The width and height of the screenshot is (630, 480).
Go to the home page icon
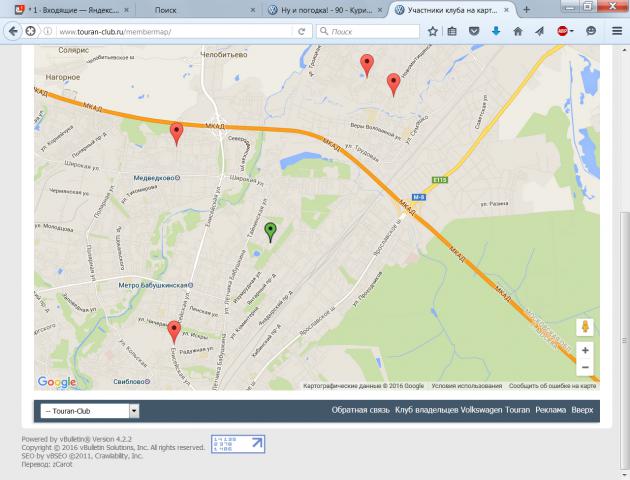[518, 31]
